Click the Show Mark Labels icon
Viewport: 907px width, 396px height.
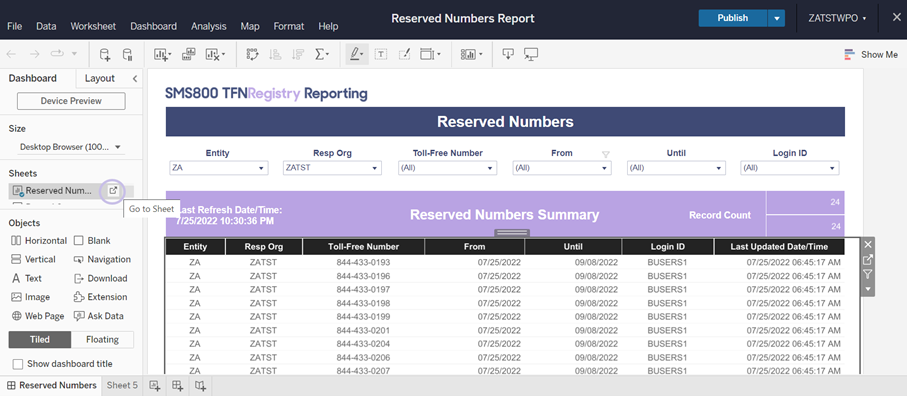point(381,54)
